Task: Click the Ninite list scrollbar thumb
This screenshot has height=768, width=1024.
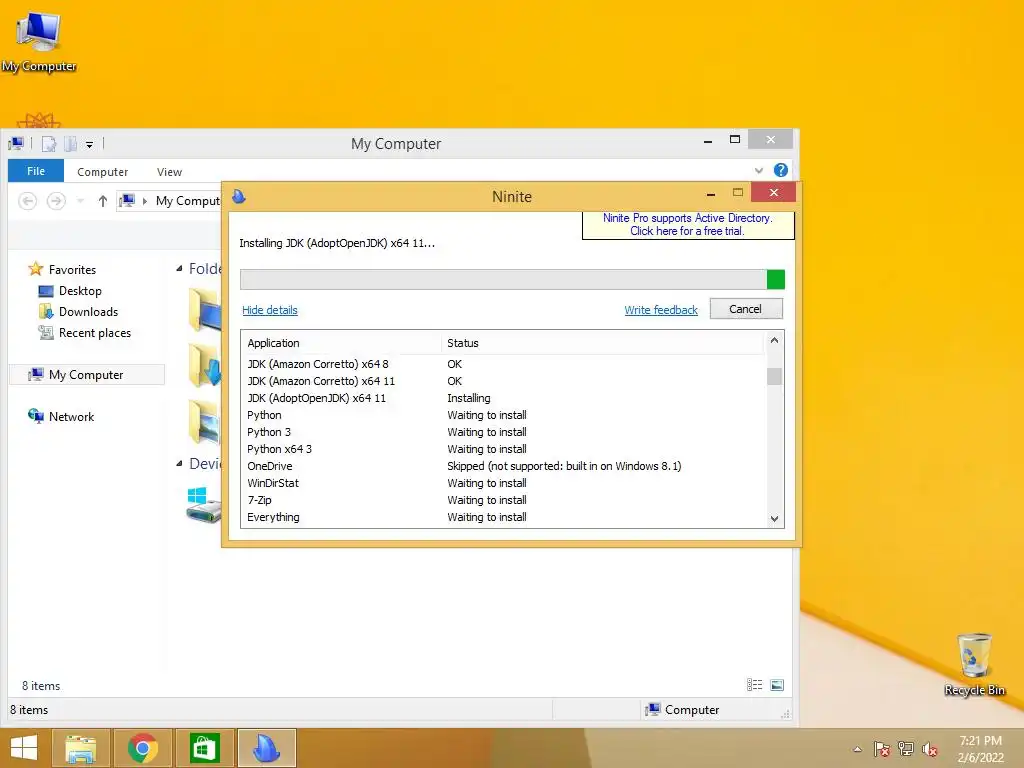Action: tap(775, 376)
